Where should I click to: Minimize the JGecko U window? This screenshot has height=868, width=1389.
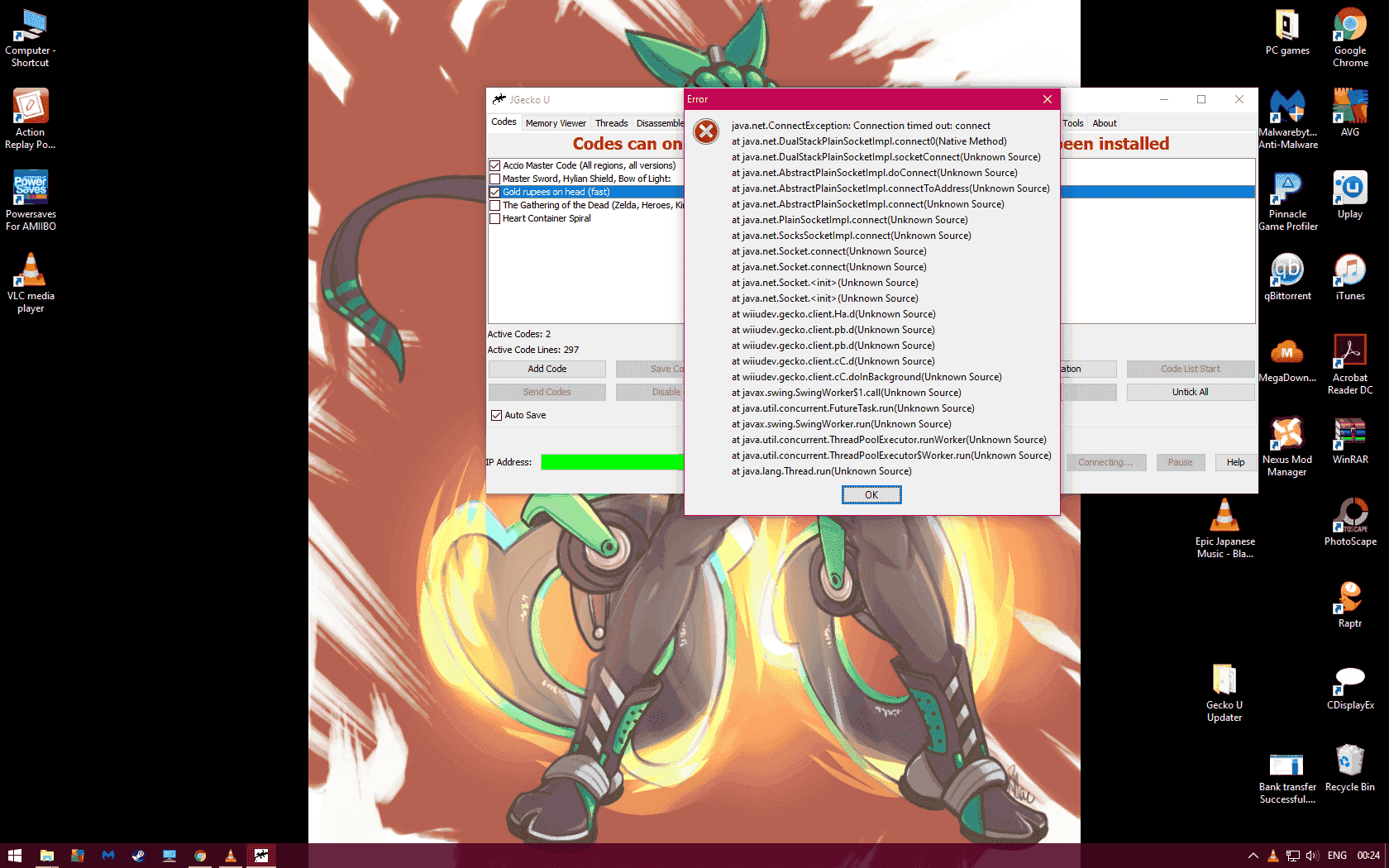(x=1164, y=99)
